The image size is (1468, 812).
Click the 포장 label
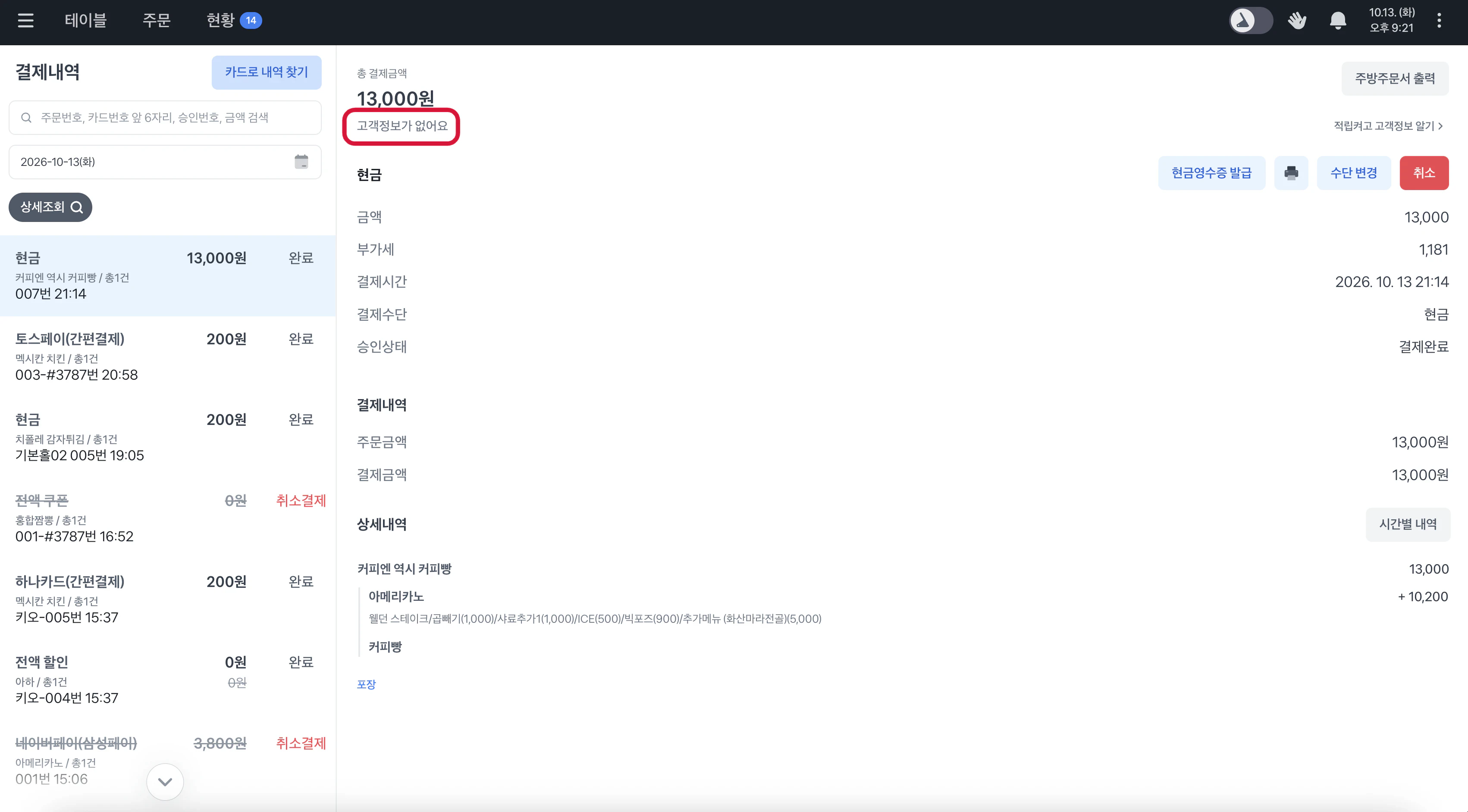(367, 684)
